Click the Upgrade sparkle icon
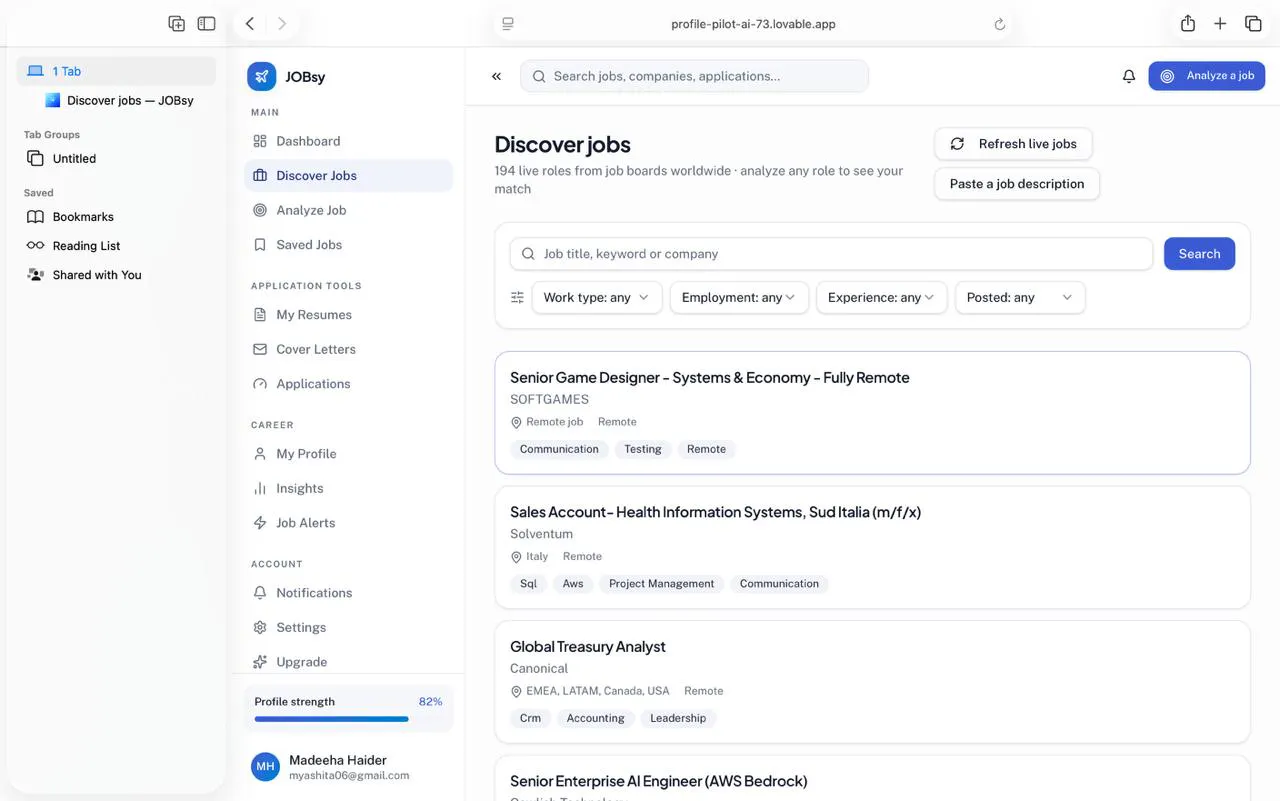This screenshot has width=1280, height=801. (260, 662)
